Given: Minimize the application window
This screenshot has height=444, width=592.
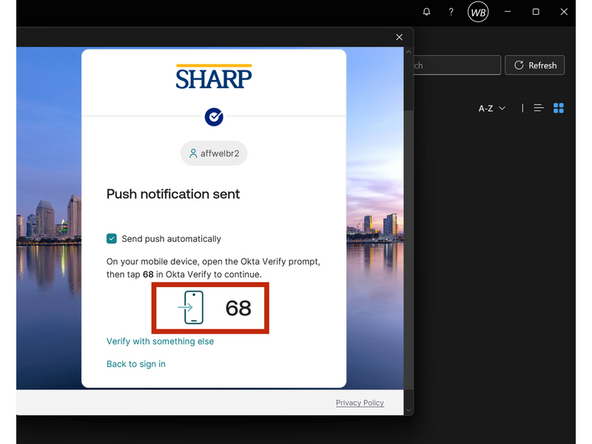Looking at the screenshot, I should pos(507,12).
